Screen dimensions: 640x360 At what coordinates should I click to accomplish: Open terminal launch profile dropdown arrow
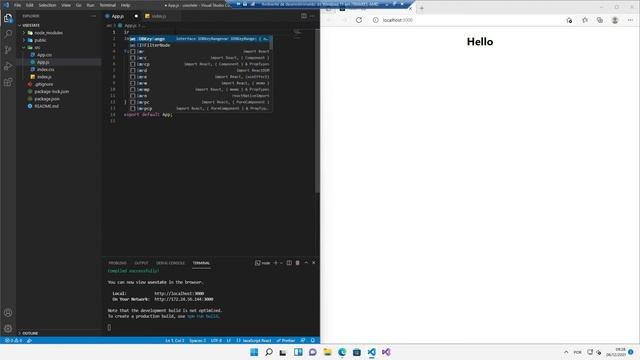pyautogui.click(x=281, y=263)
